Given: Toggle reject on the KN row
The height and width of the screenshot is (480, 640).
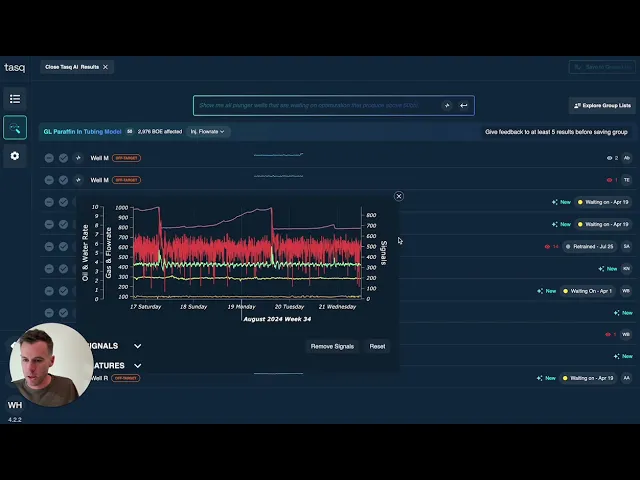Looking at the screenshot, I should [x=49, y=269].
